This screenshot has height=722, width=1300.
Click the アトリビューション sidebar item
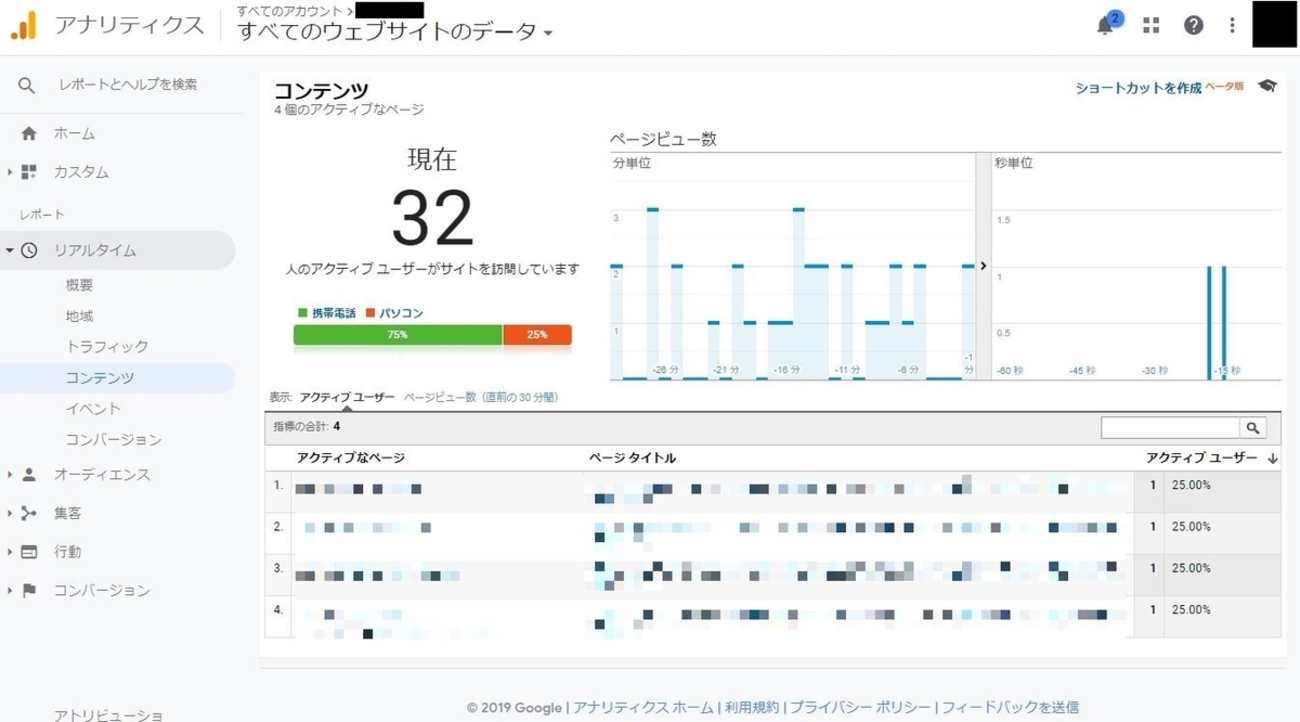click(x=108, y=715)
